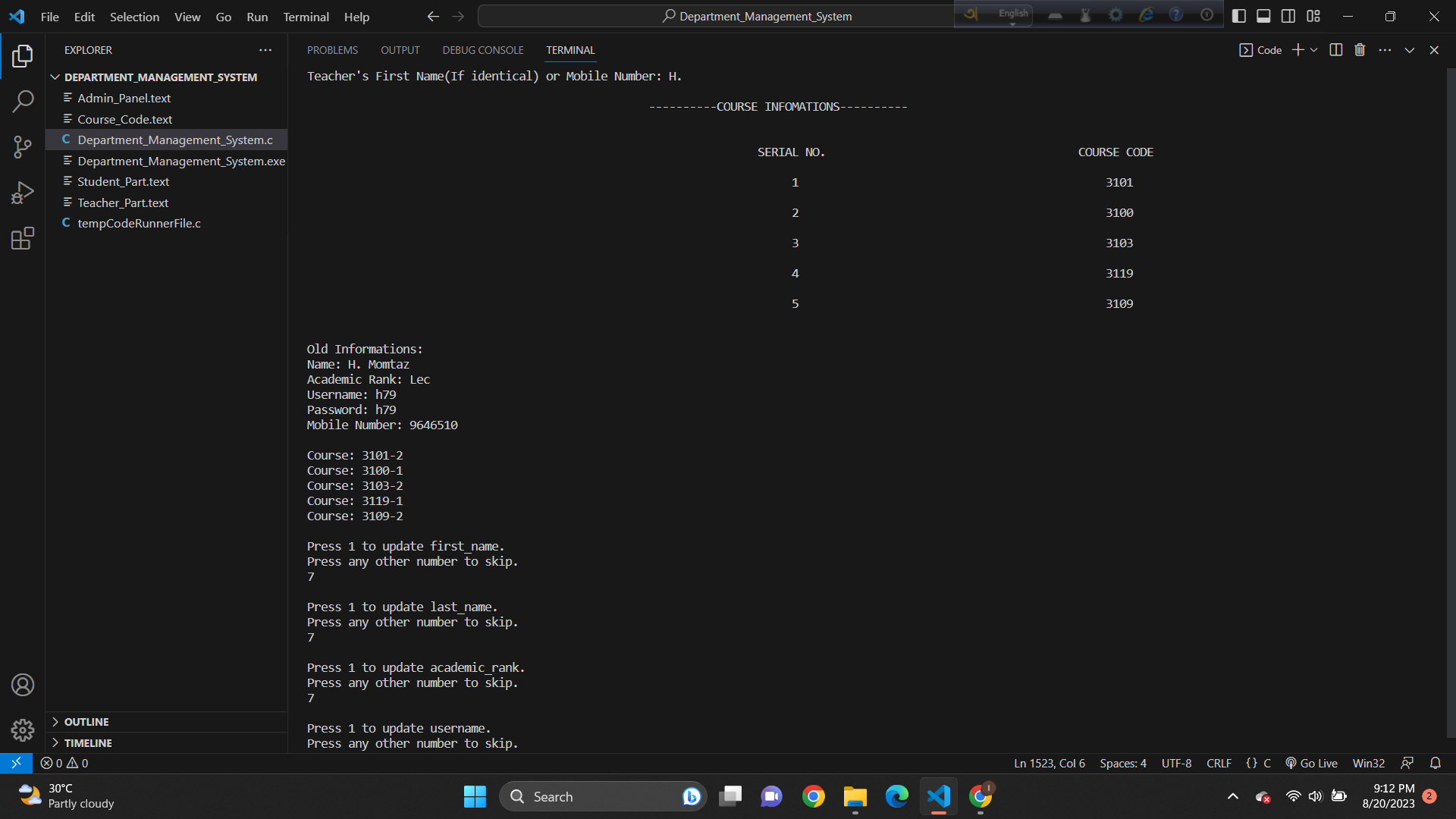Open the Search view
This screenshot has width=1456, height=819.
(23, 101)
